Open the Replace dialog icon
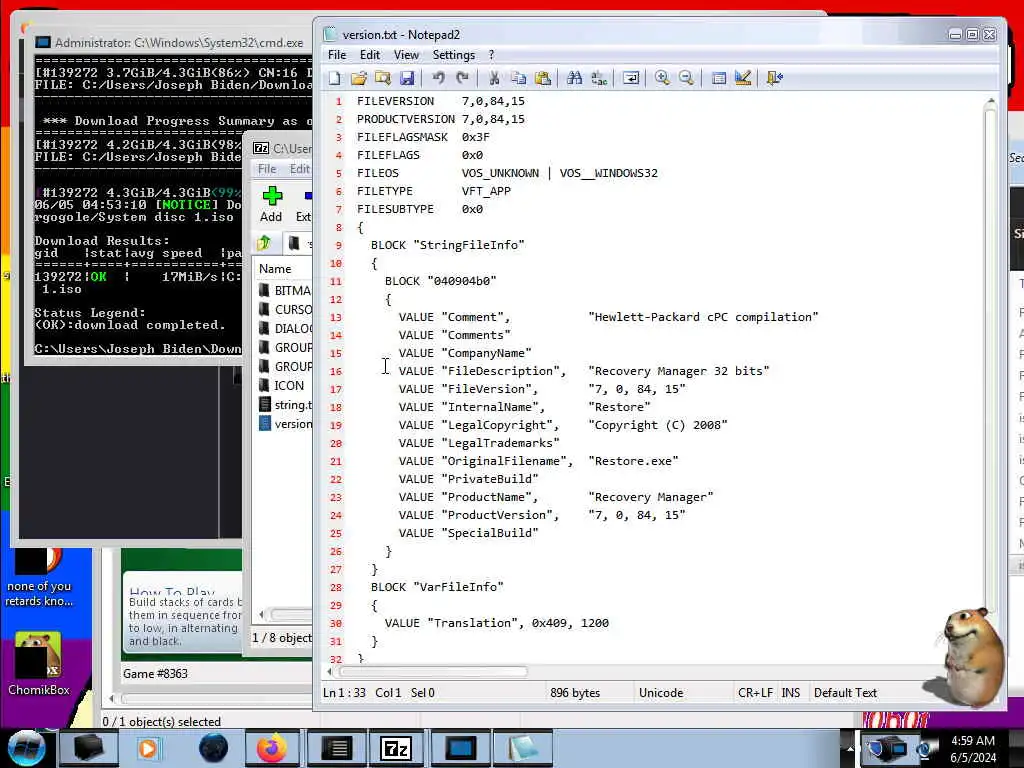1024x768 pixels. pos(599,78)
